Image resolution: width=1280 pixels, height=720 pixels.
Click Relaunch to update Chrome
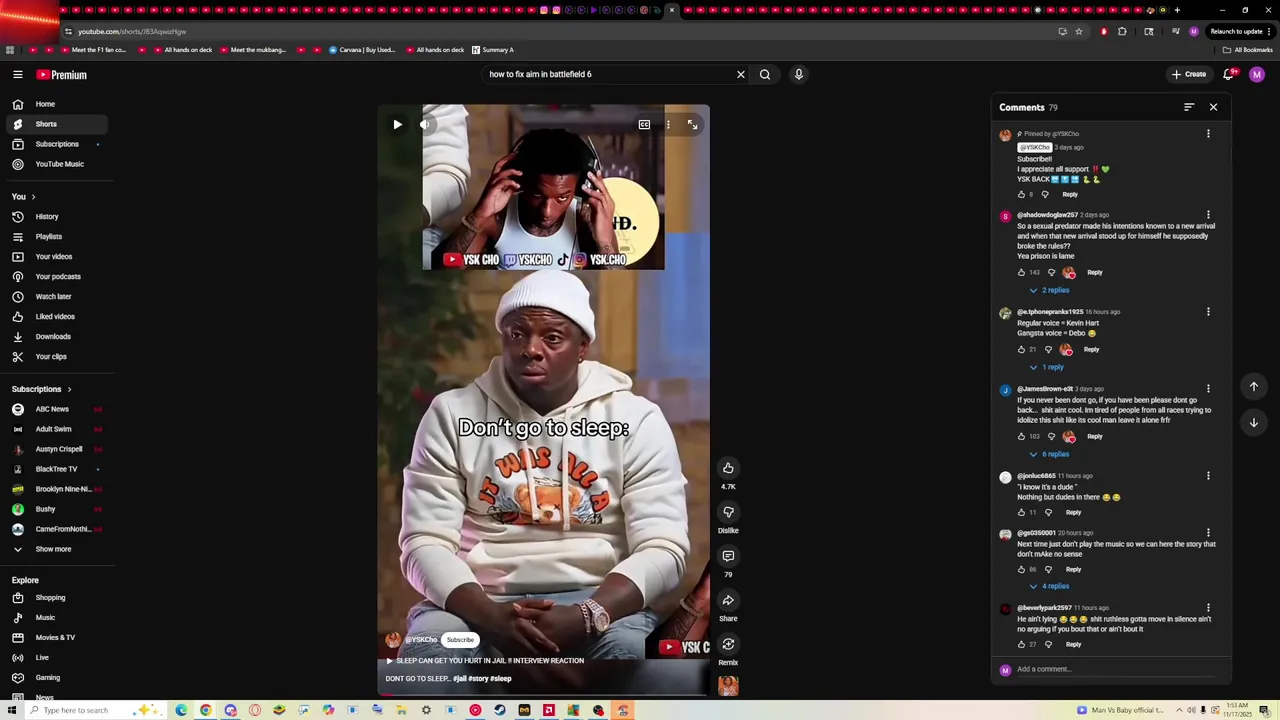1241,31
